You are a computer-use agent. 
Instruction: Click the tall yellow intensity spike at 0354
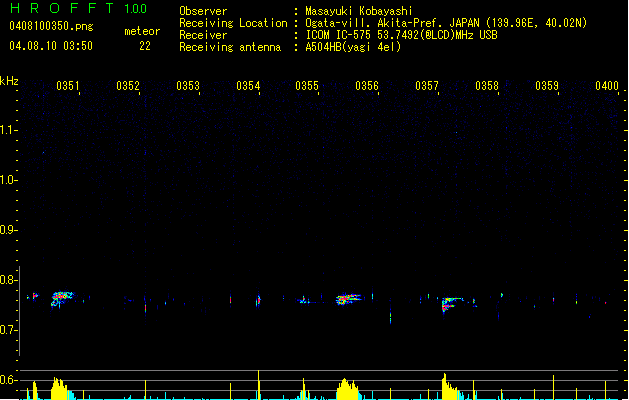(259, 385)
